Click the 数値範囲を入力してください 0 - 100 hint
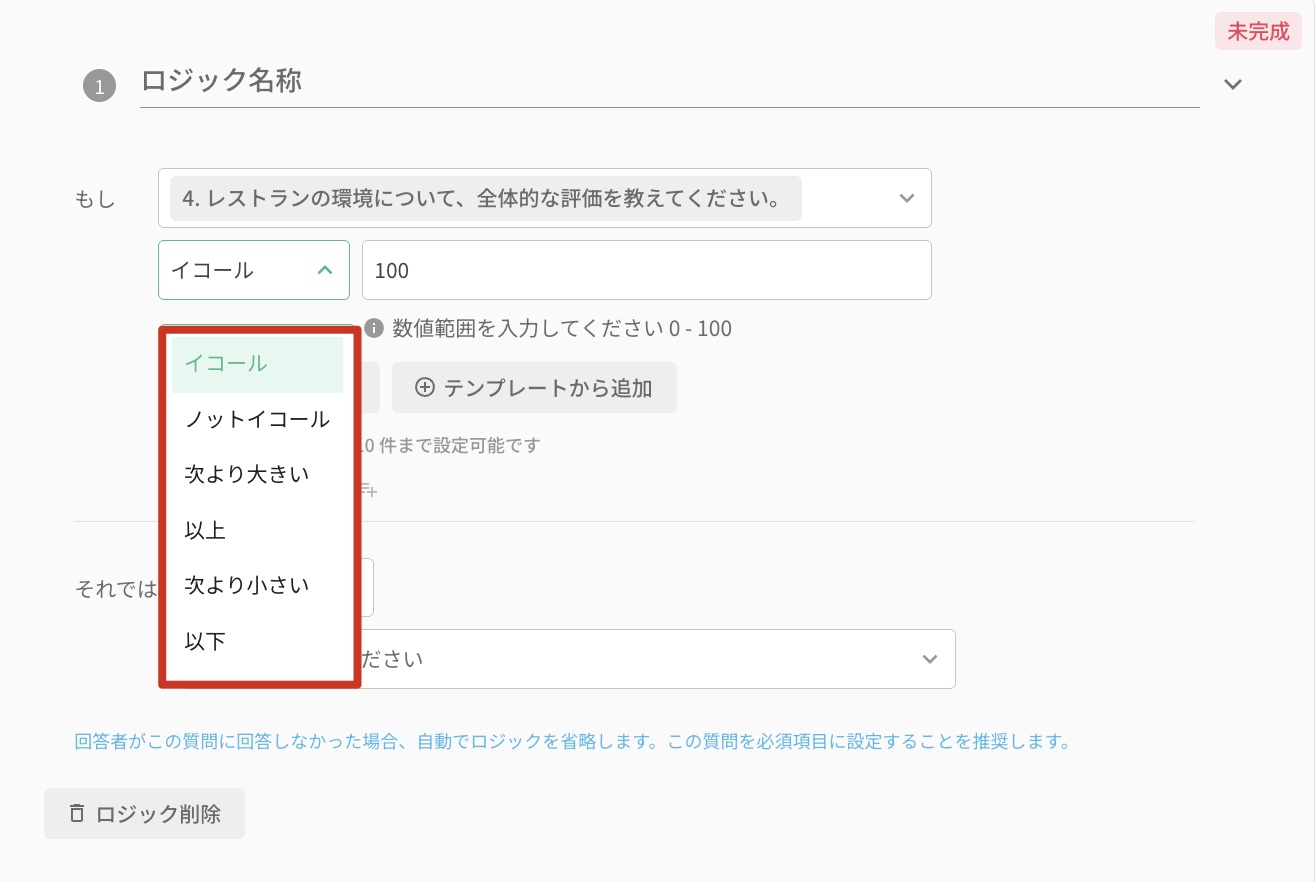 pyautogui.click(x=562, y=328)
